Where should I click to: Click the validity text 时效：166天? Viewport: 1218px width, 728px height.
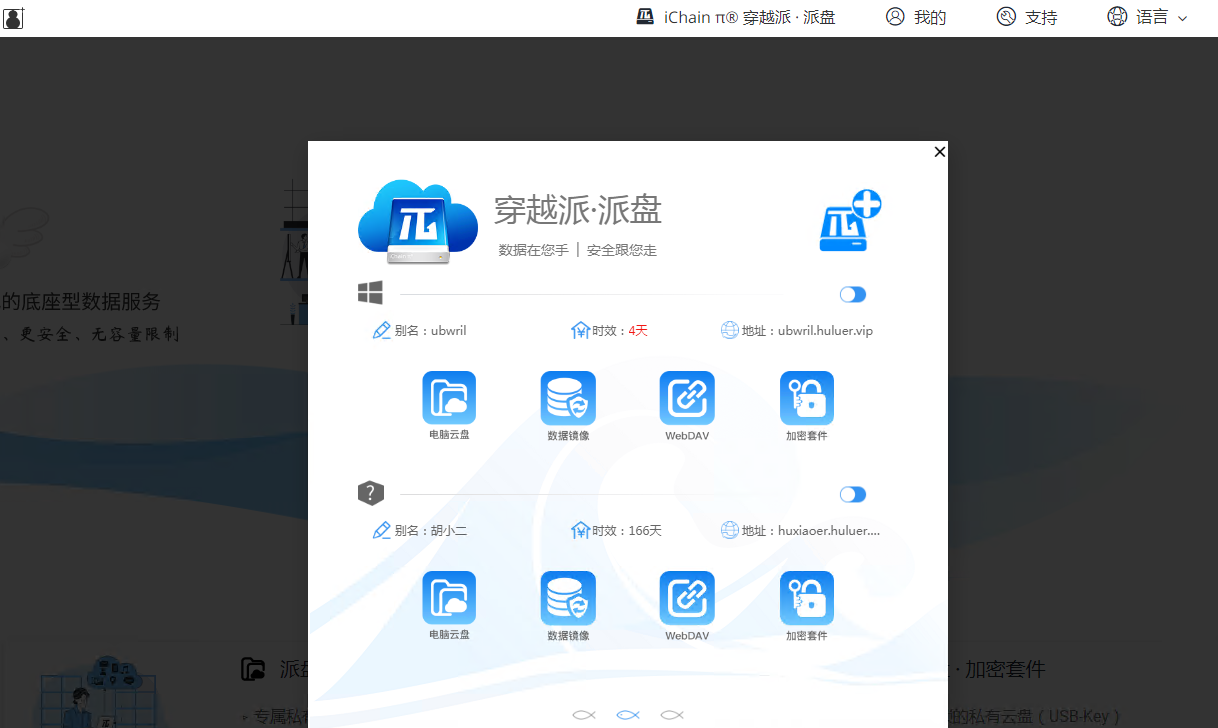(x=627, y=531)
